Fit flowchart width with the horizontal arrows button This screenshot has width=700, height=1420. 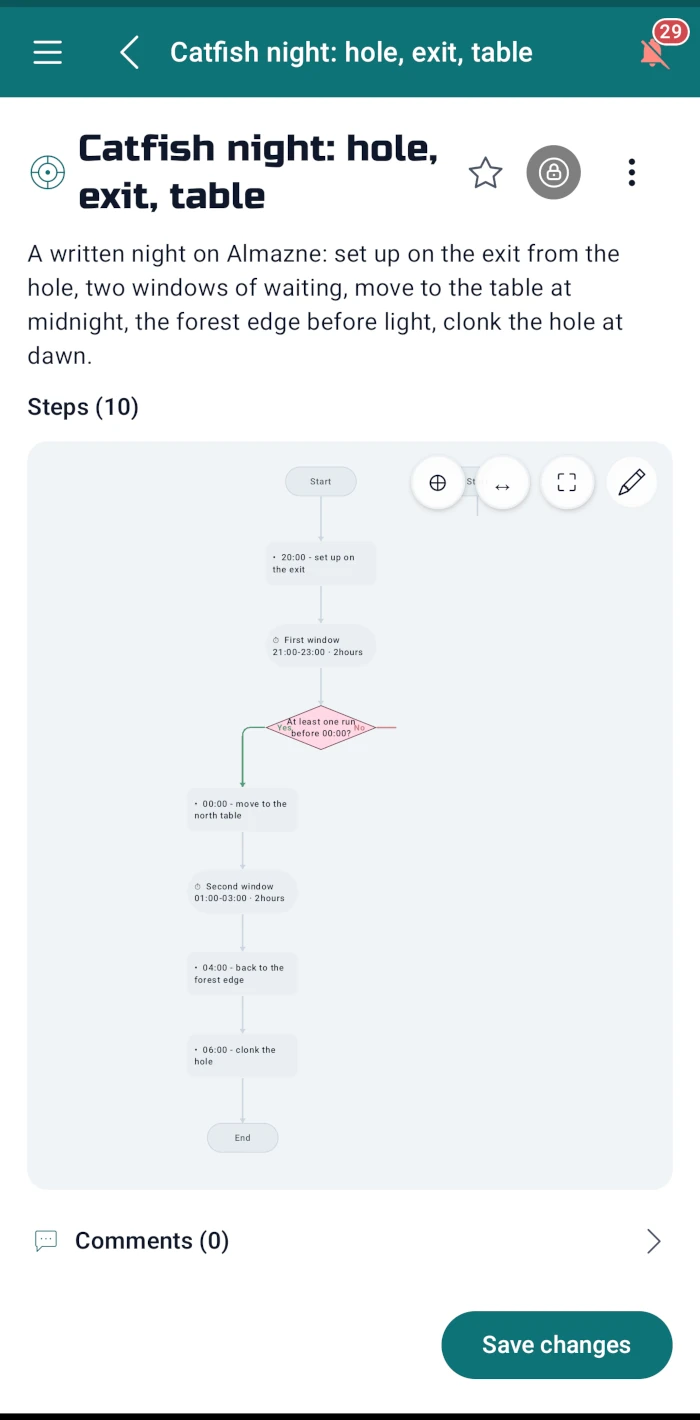point(503,483)
